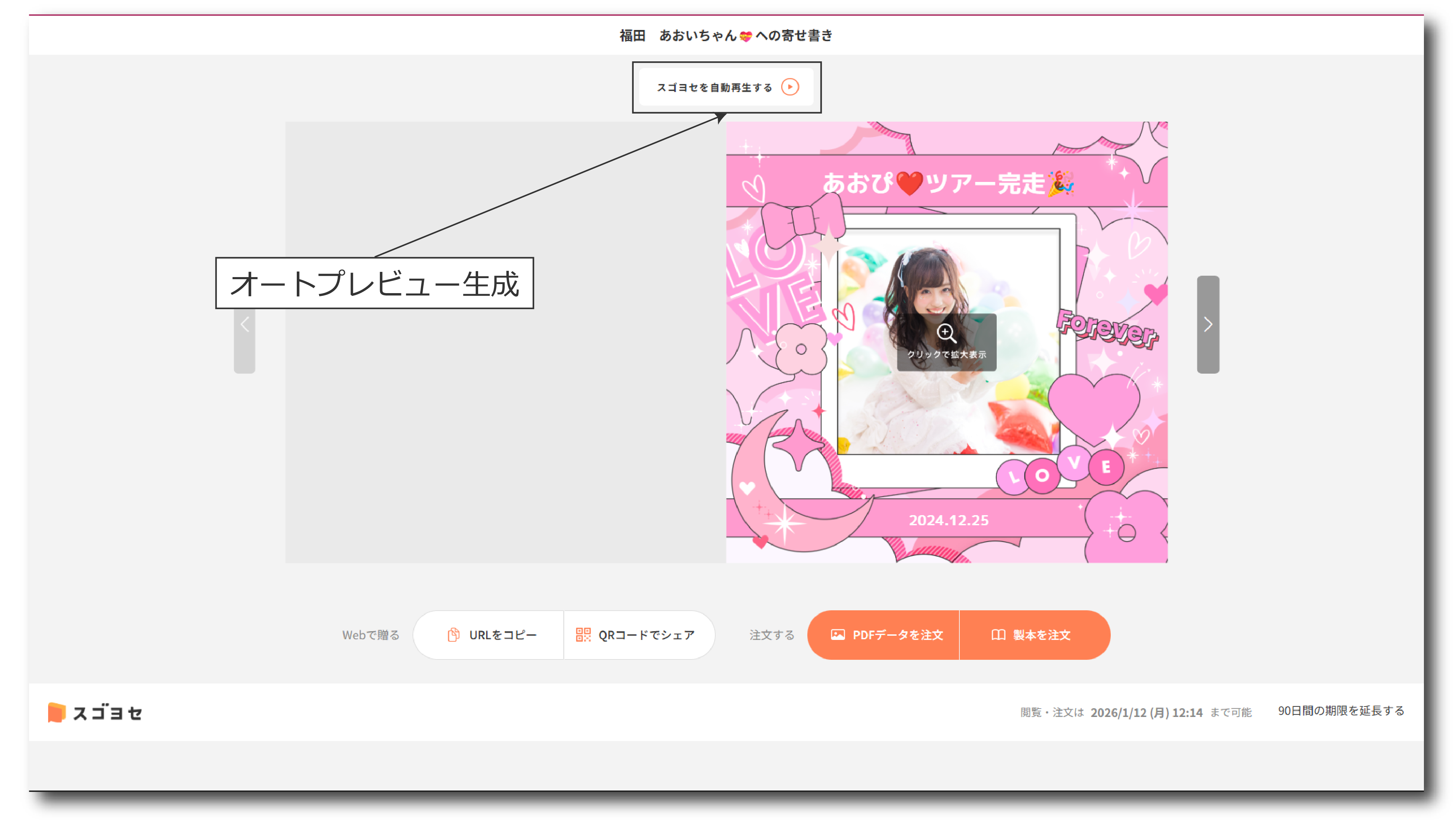Click the picture icon on PDFデータを注文 button
The image size is (1456, 825).
pos(838,635)
